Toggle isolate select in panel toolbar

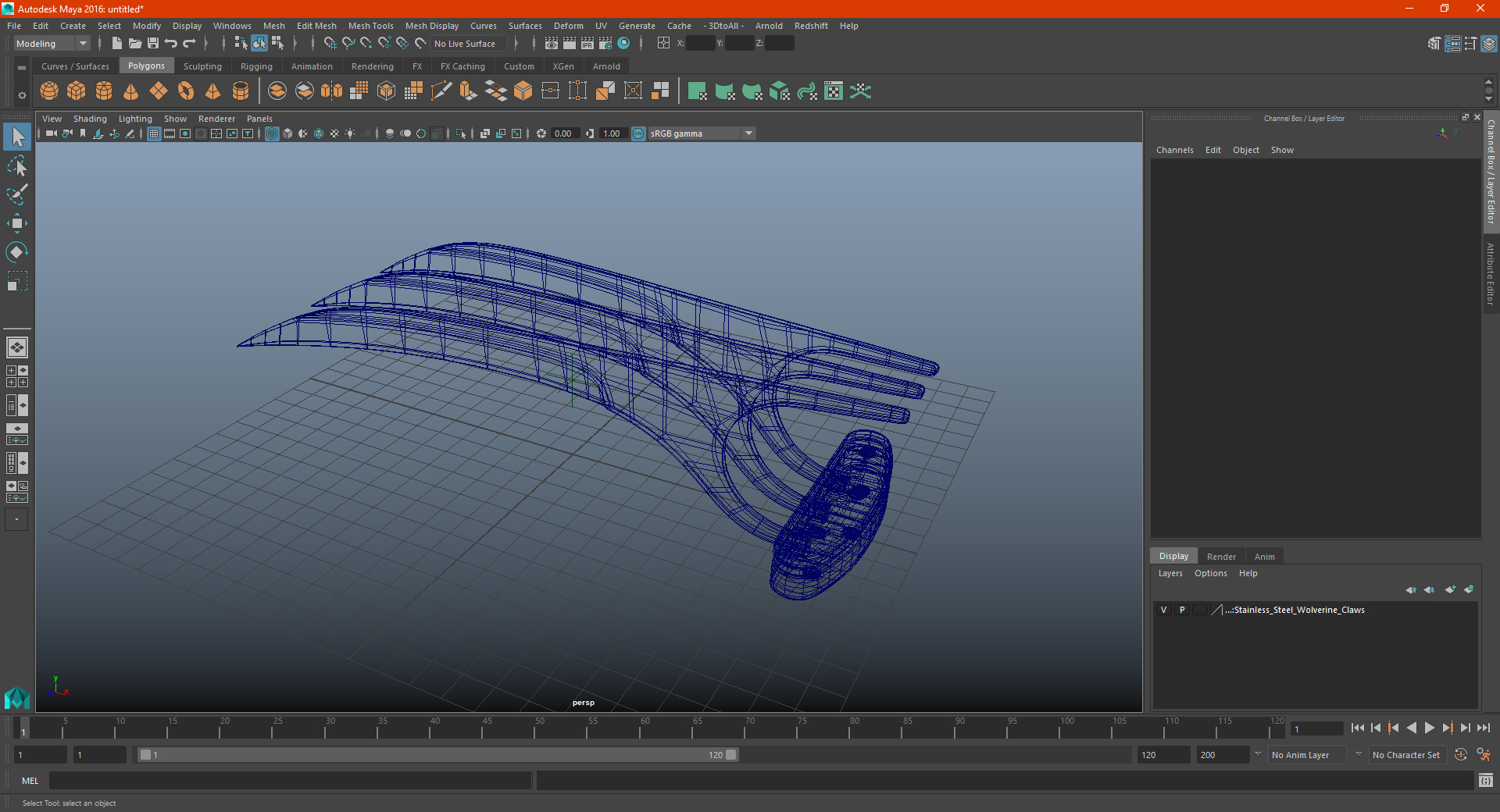click(461, 134)
